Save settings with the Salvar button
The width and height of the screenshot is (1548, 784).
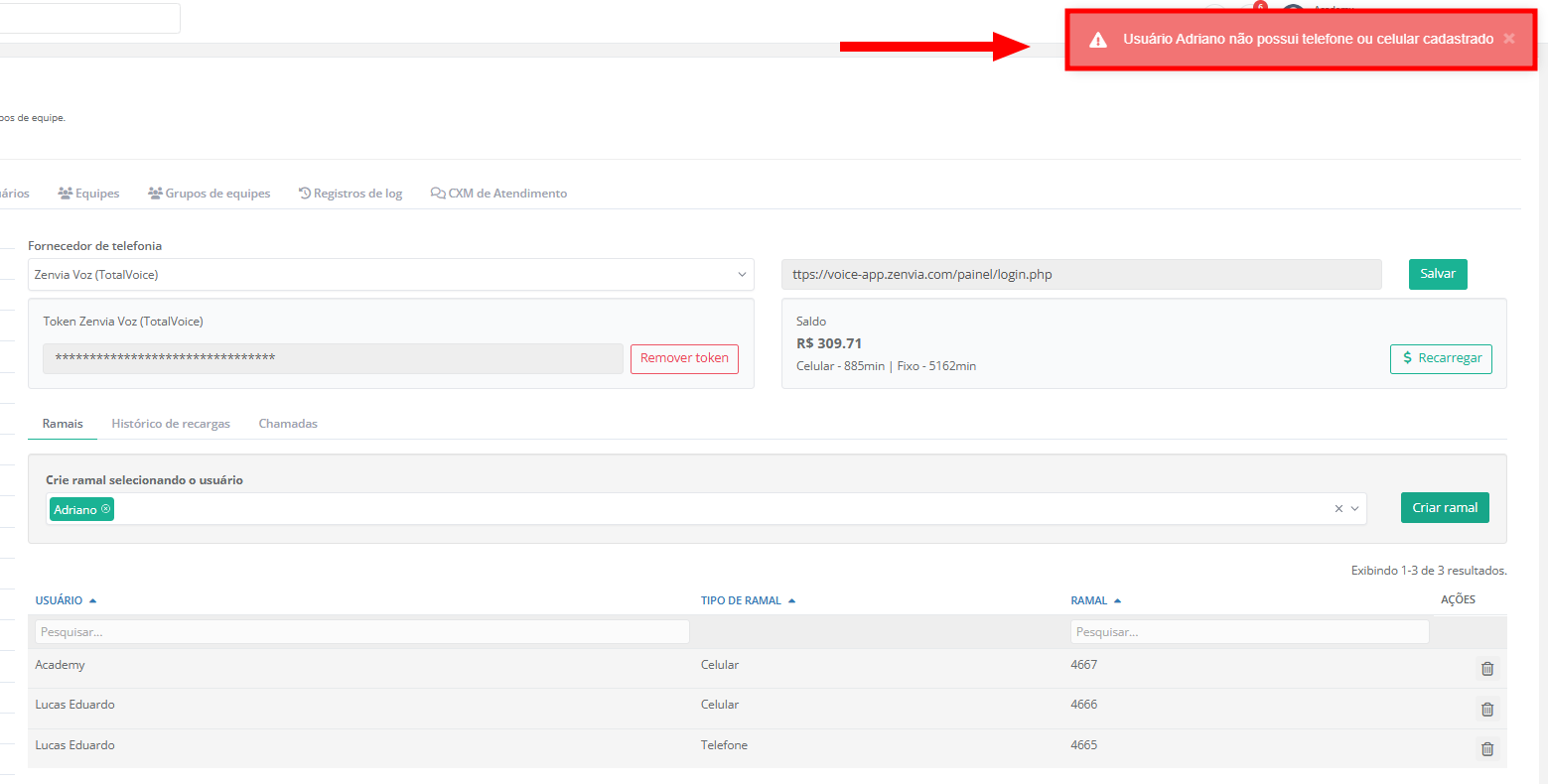[x=1437, y=274]
